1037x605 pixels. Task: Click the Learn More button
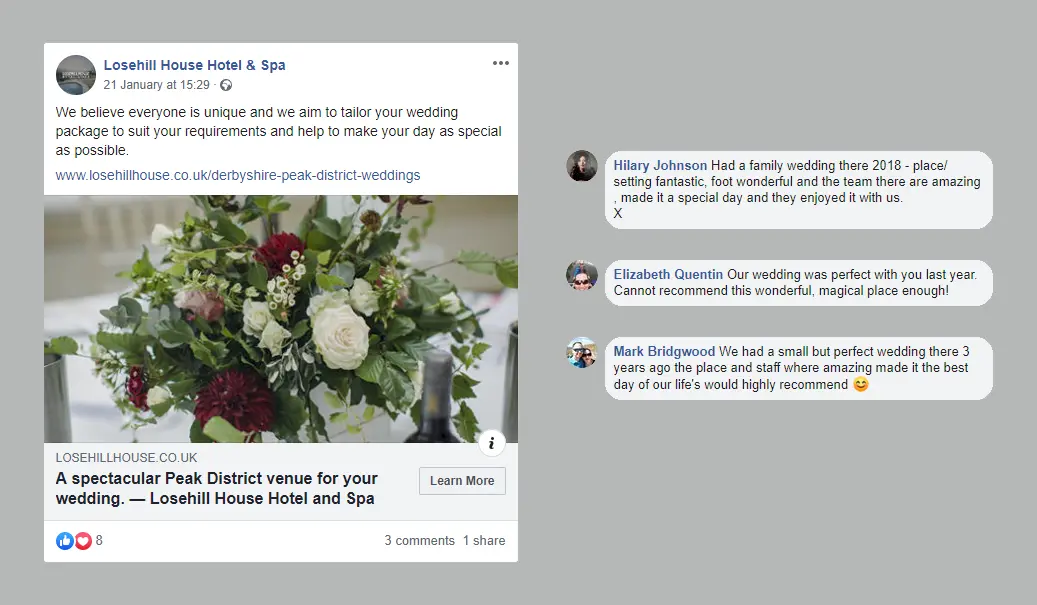click(462, 481)
